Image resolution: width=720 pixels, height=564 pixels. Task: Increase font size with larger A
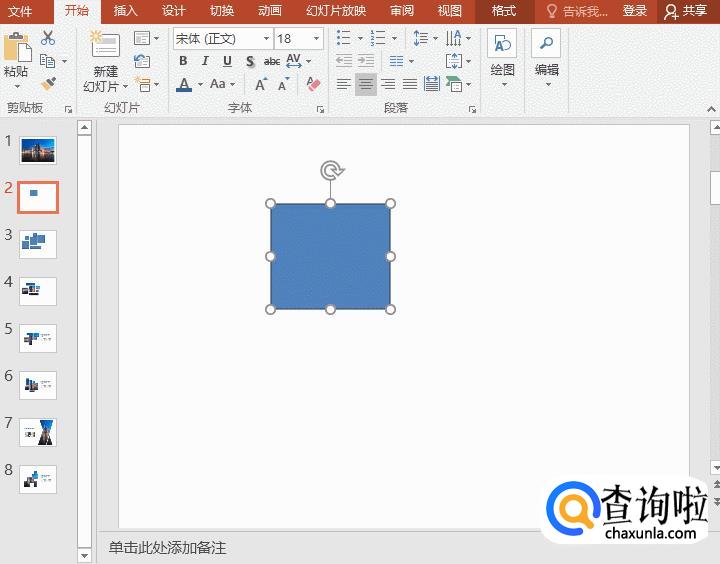[x=261, y=84]
